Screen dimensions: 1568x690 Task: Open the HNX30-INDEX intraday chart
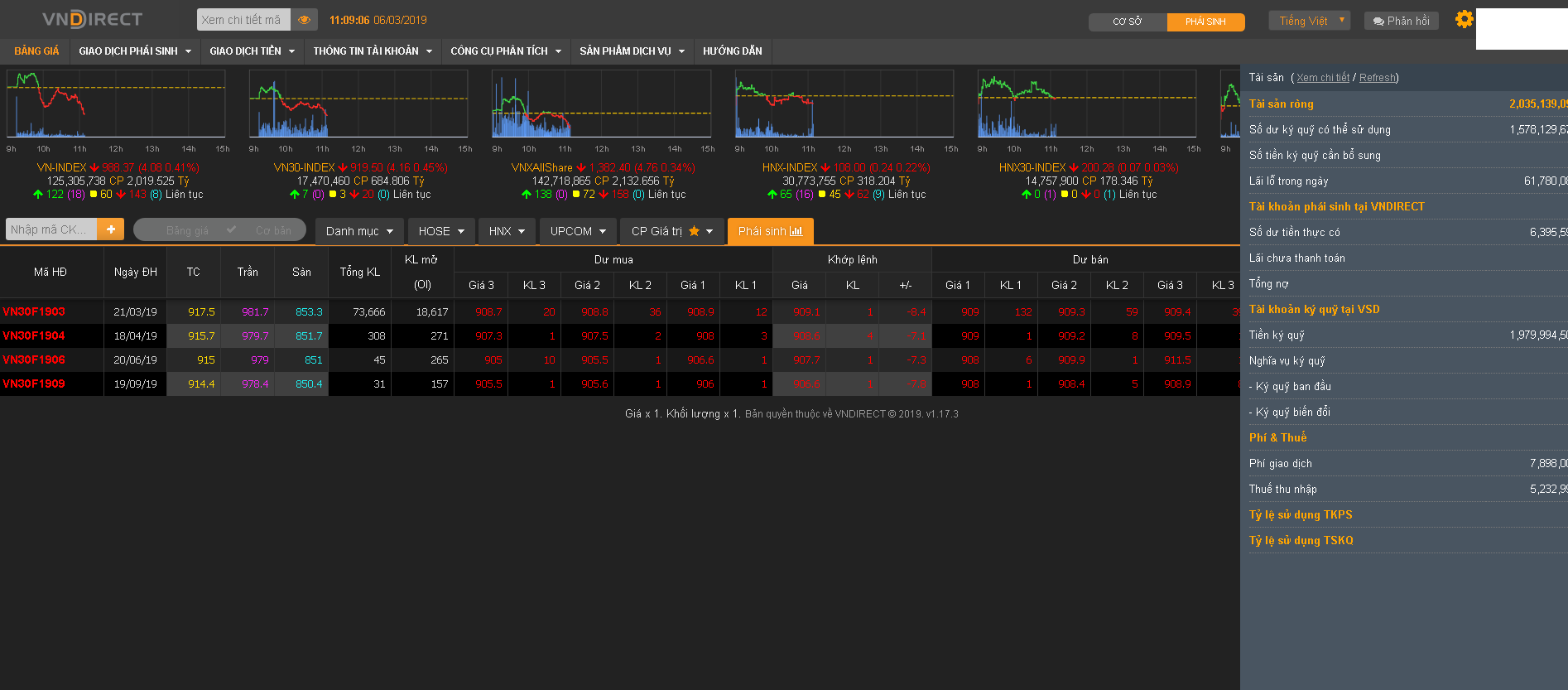pos(1087,104)
